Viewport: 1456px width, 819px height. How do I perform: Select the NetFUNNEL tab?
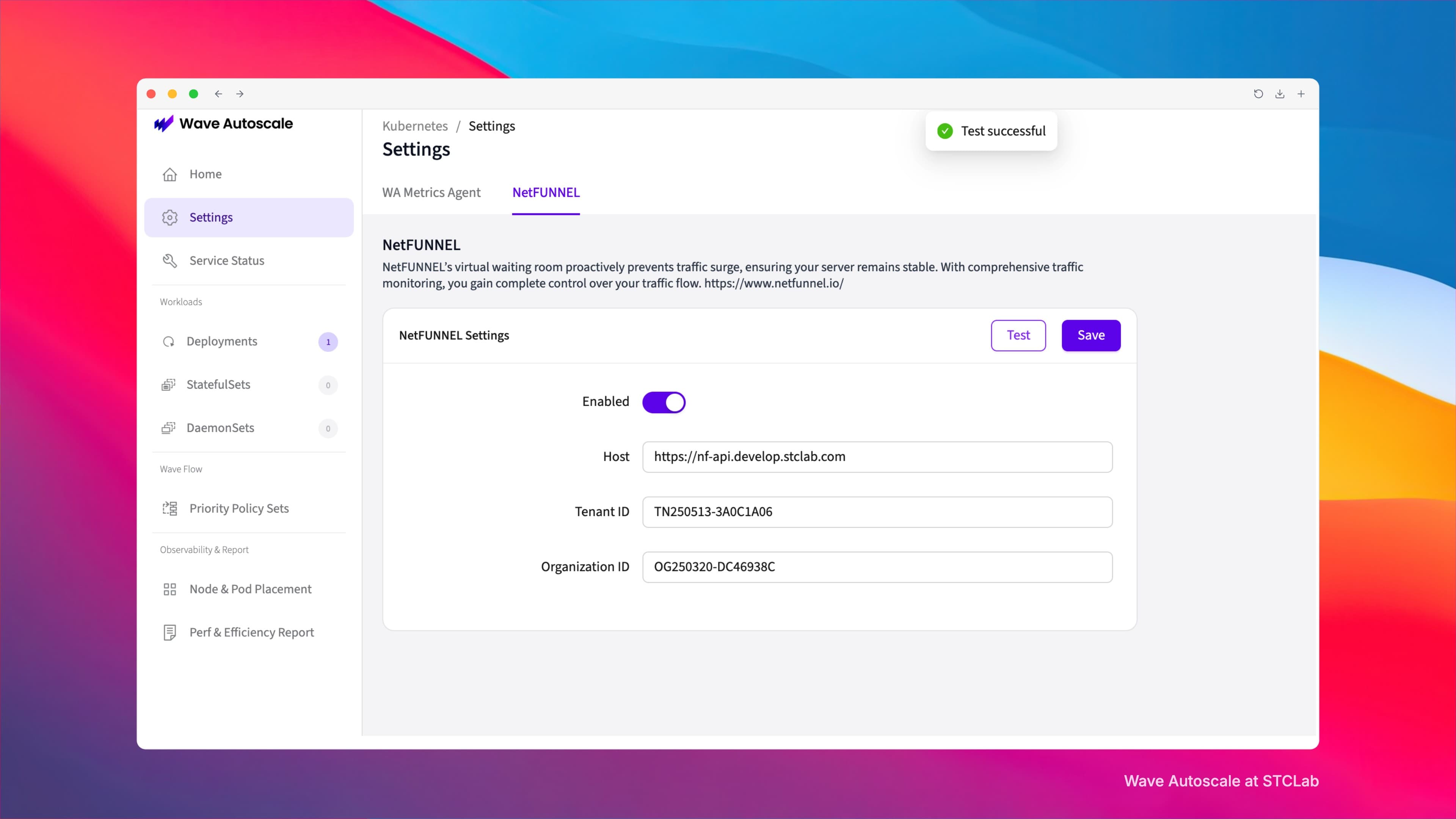coord(546,193)
